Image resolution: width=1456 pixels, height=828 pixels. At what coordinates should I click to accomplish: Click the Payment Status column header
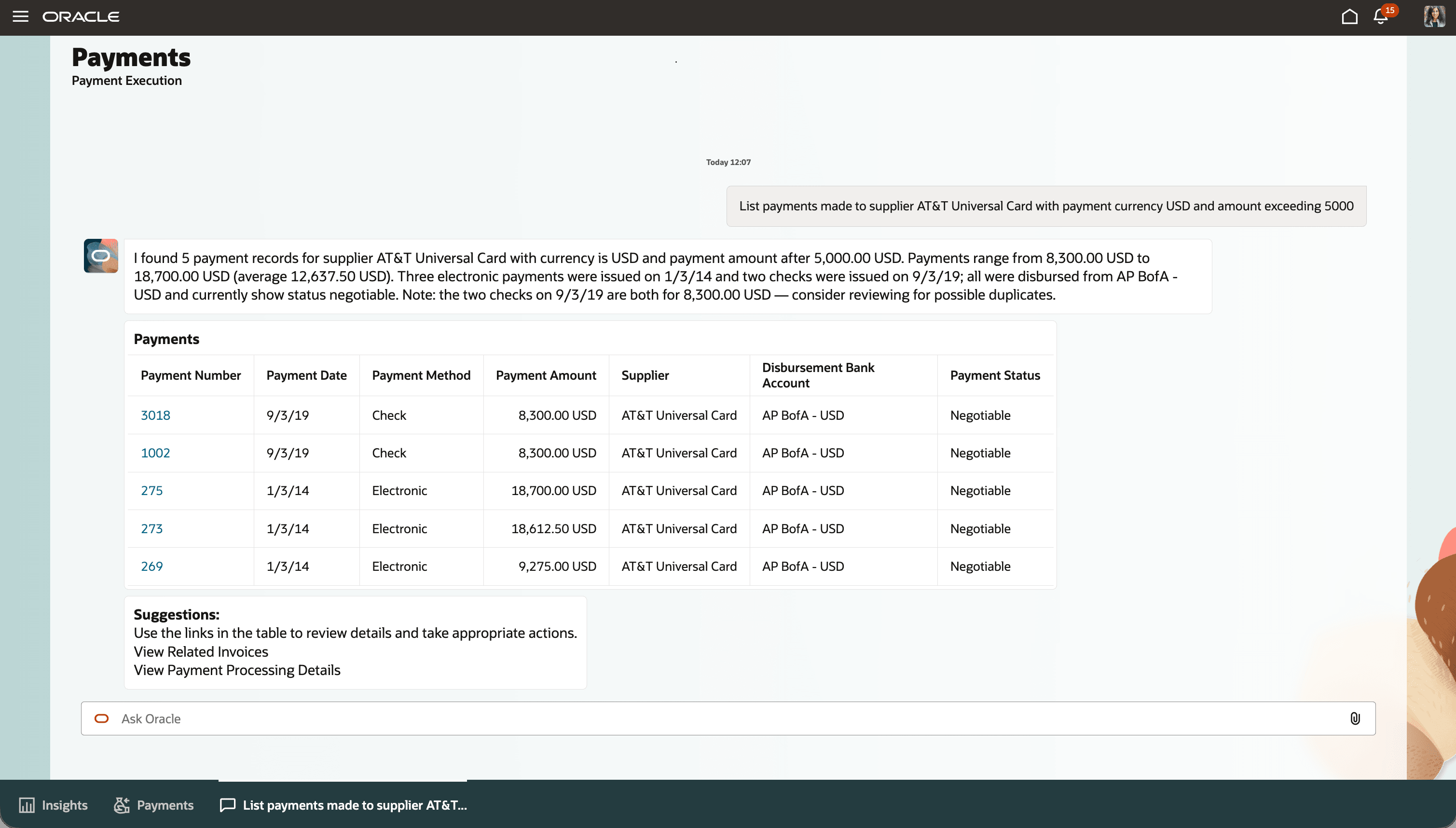[995, 375]
